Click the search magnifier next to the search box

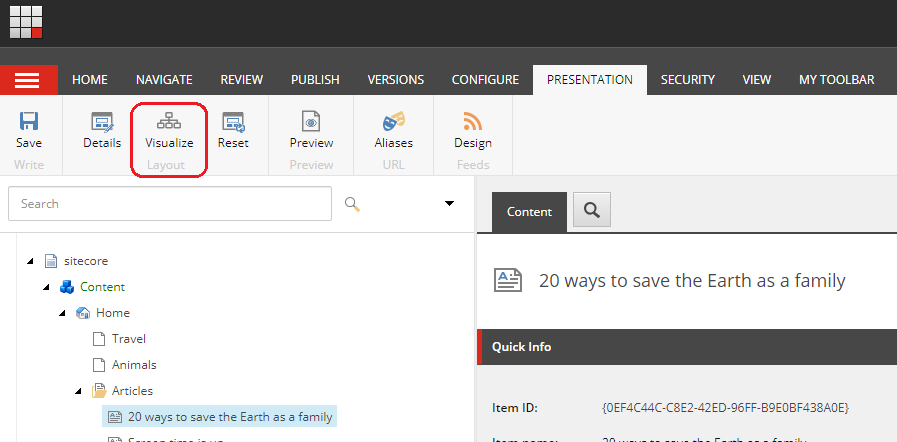click(x=352, y=204)
